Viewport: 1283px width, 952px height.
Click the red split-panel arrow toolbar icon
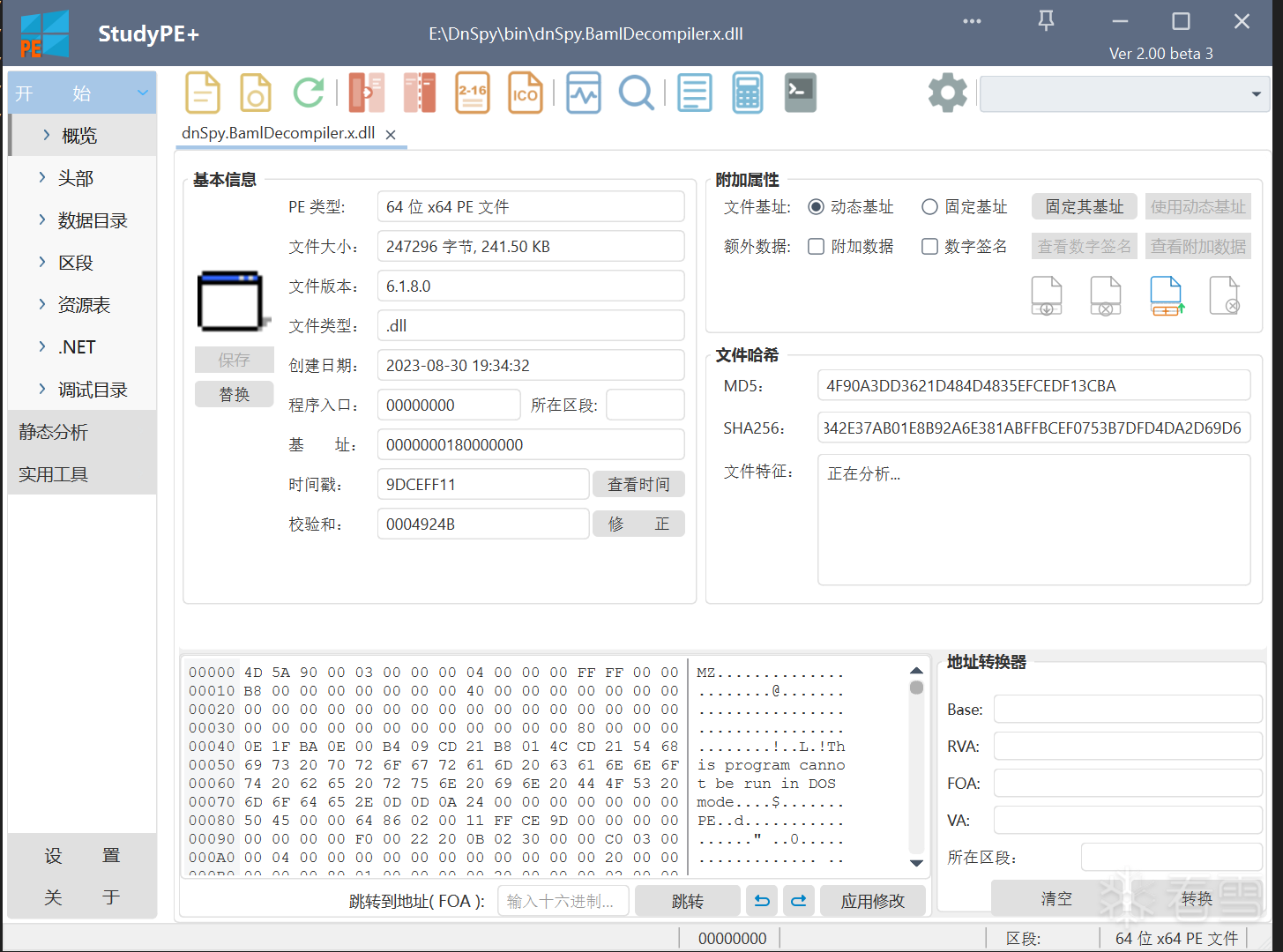(367, 93)
